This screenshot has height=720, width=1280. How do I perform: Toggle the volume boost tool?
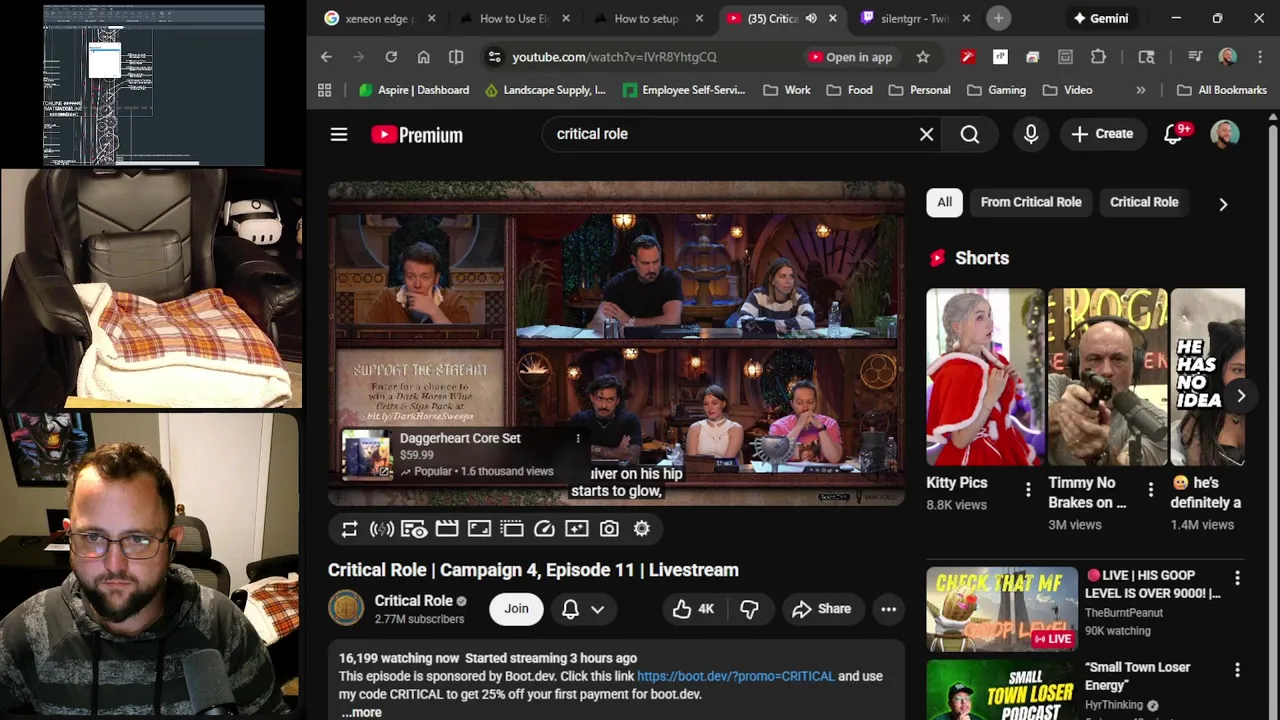[381, 529]
